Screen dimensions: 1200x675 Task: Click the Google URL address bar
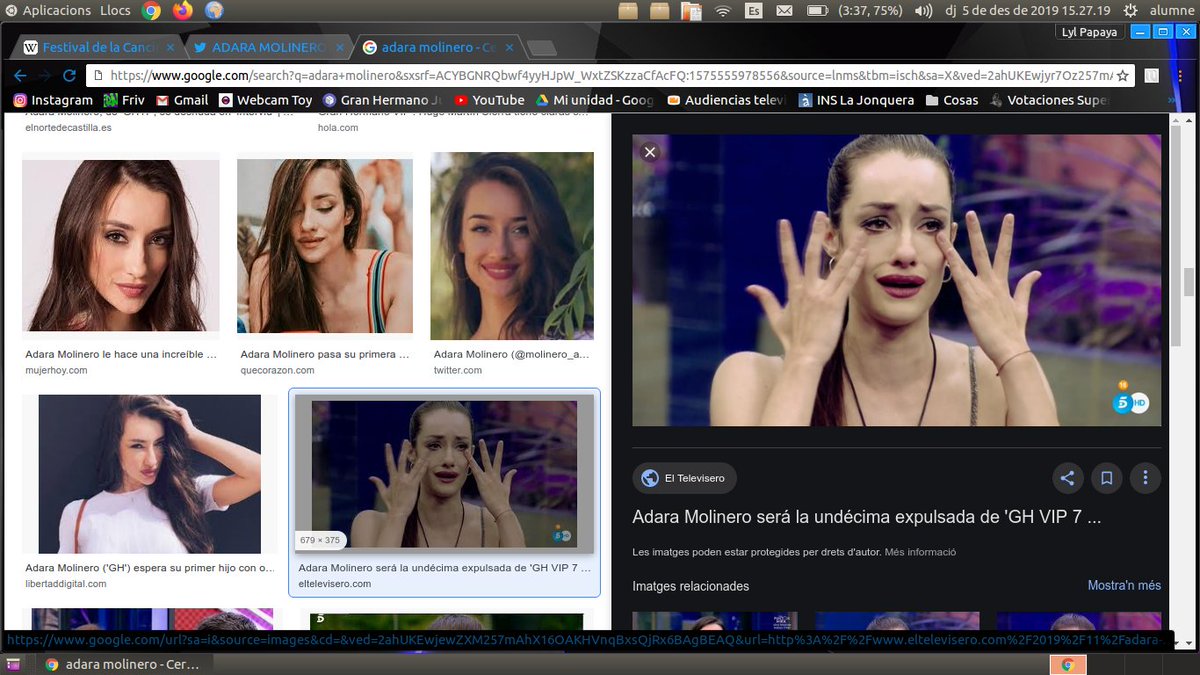(x=608, y=75)
